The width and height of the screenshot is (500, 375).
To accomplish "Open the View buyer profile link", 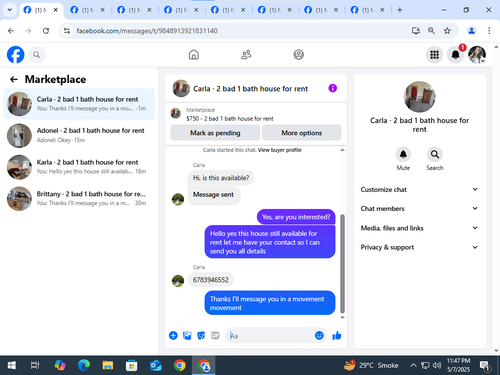I will coord(279,150).
